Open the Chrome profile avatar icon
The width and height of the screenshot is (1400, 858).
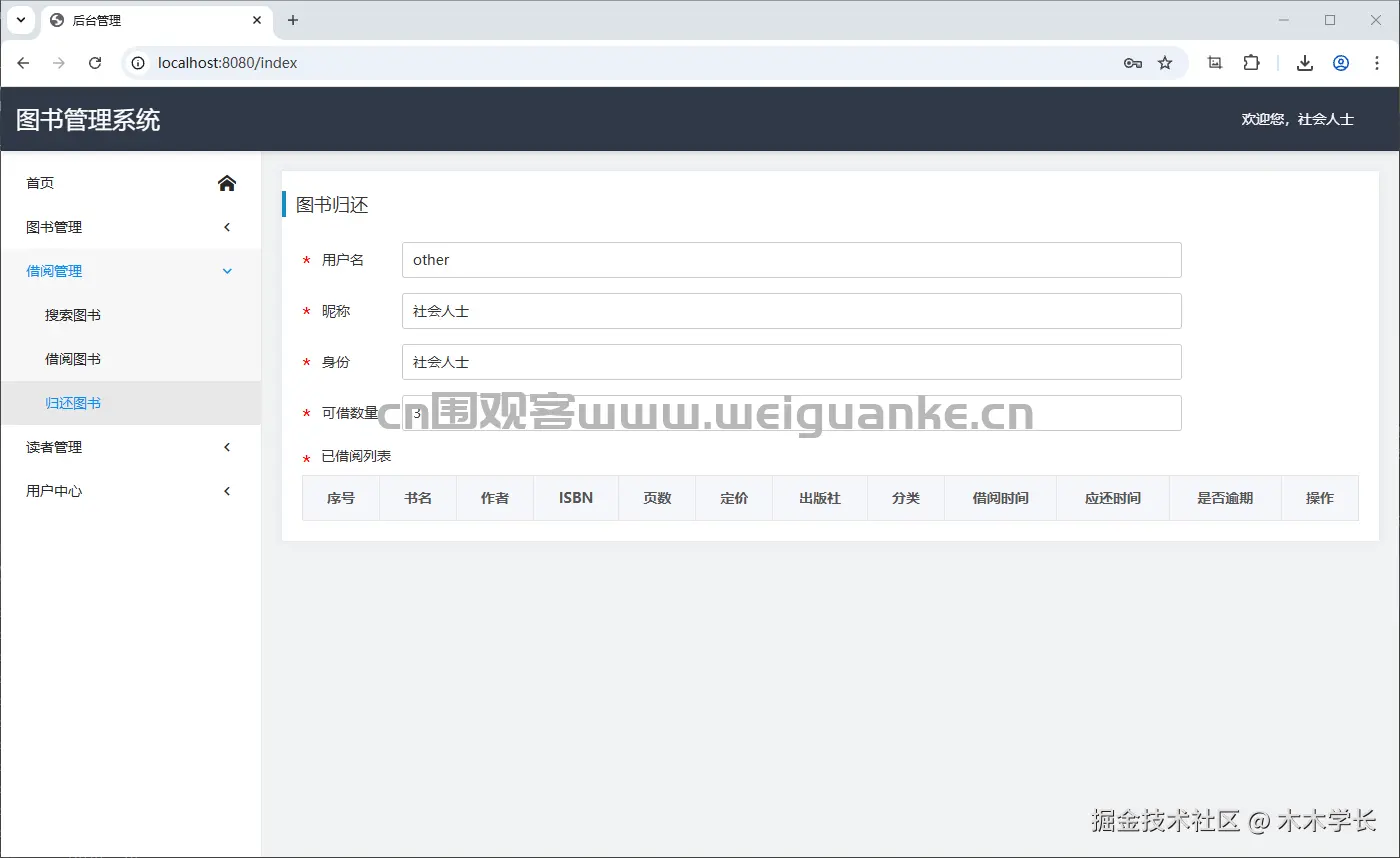(1341, 63)
